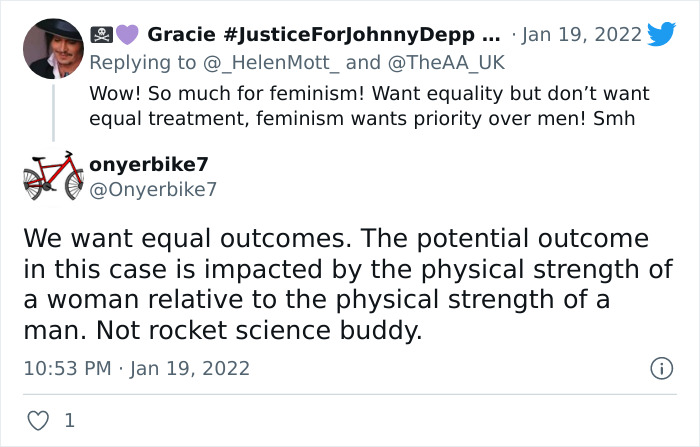The image size is (700, 447).
Task: Open the tweet info icon
Action: pos(661,368)
